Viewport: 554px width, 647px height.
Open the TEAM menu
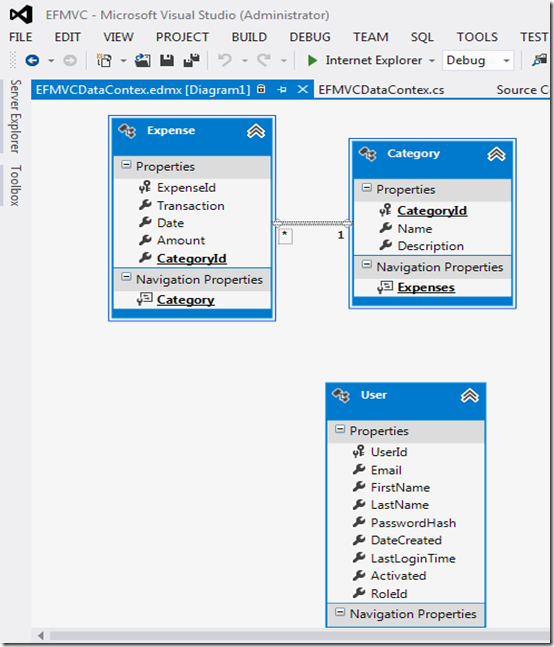point(370,37)
